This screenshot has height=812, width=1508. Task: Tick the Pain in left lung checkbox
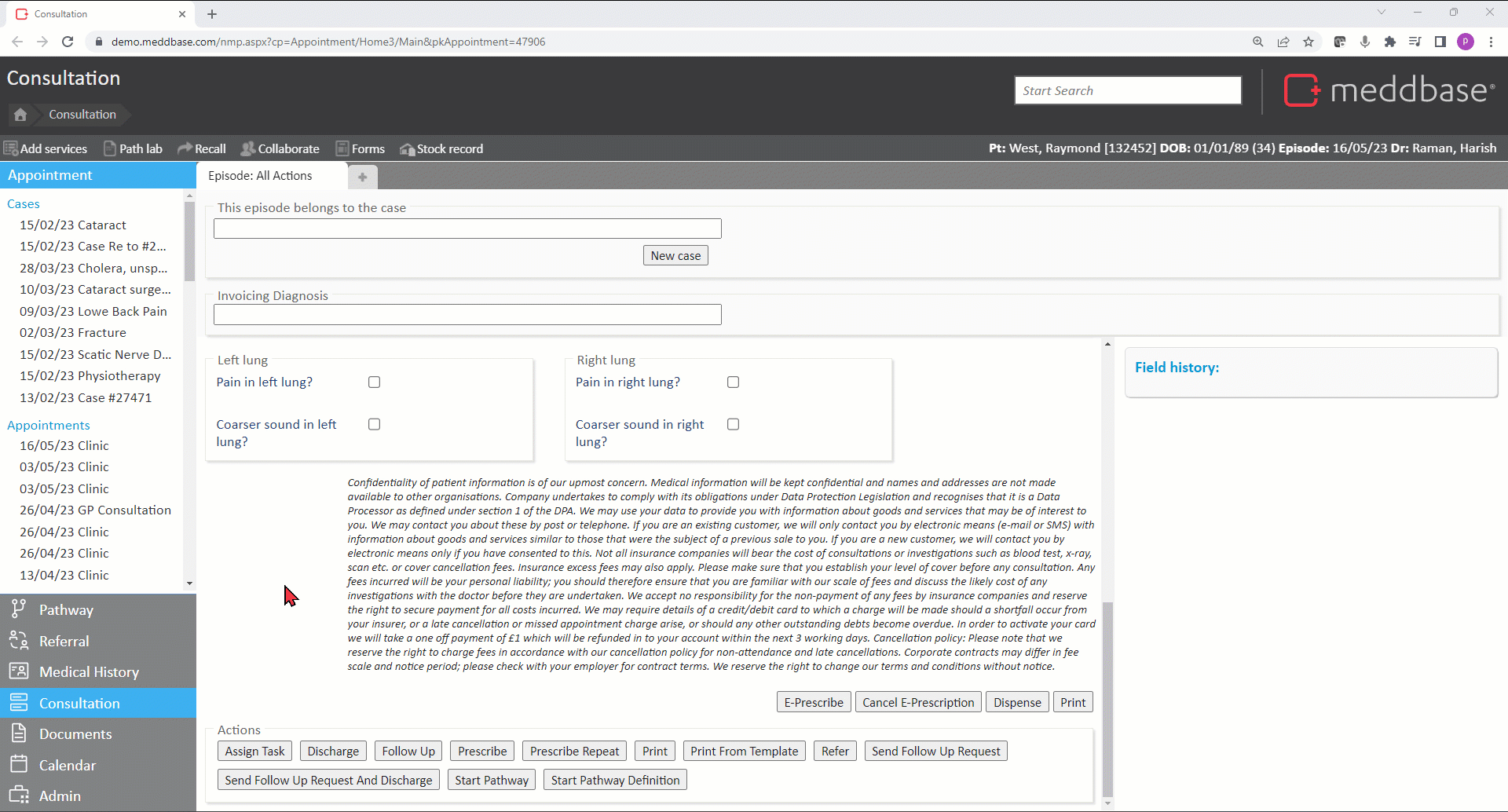[375, 382]
